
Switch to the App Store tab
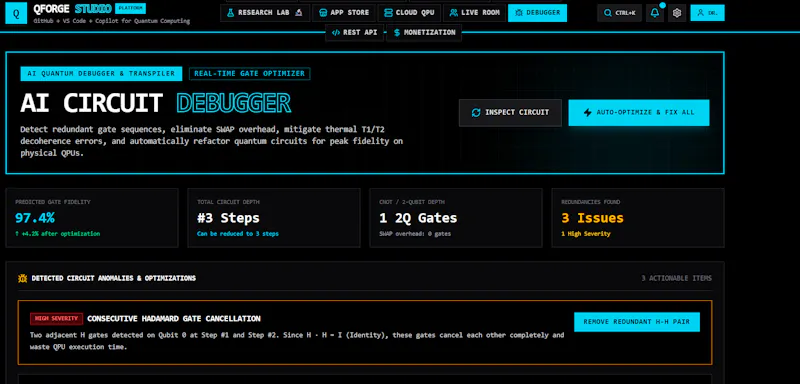(344, 13)
